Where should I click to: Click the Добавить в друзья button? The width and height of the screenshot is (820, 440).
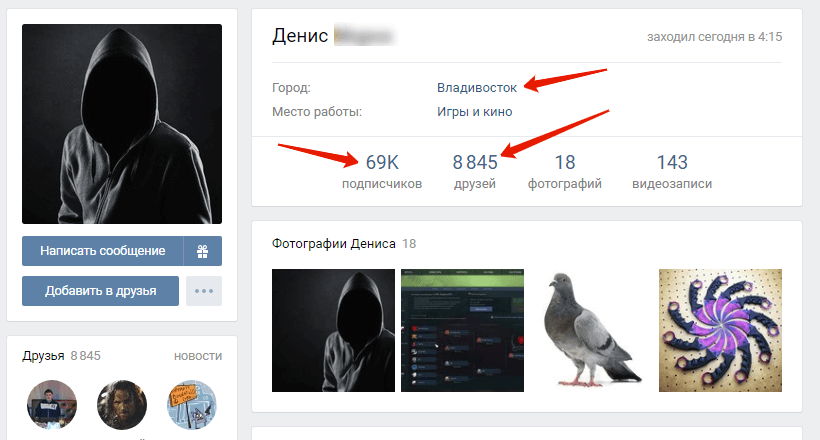coord(100,291)
